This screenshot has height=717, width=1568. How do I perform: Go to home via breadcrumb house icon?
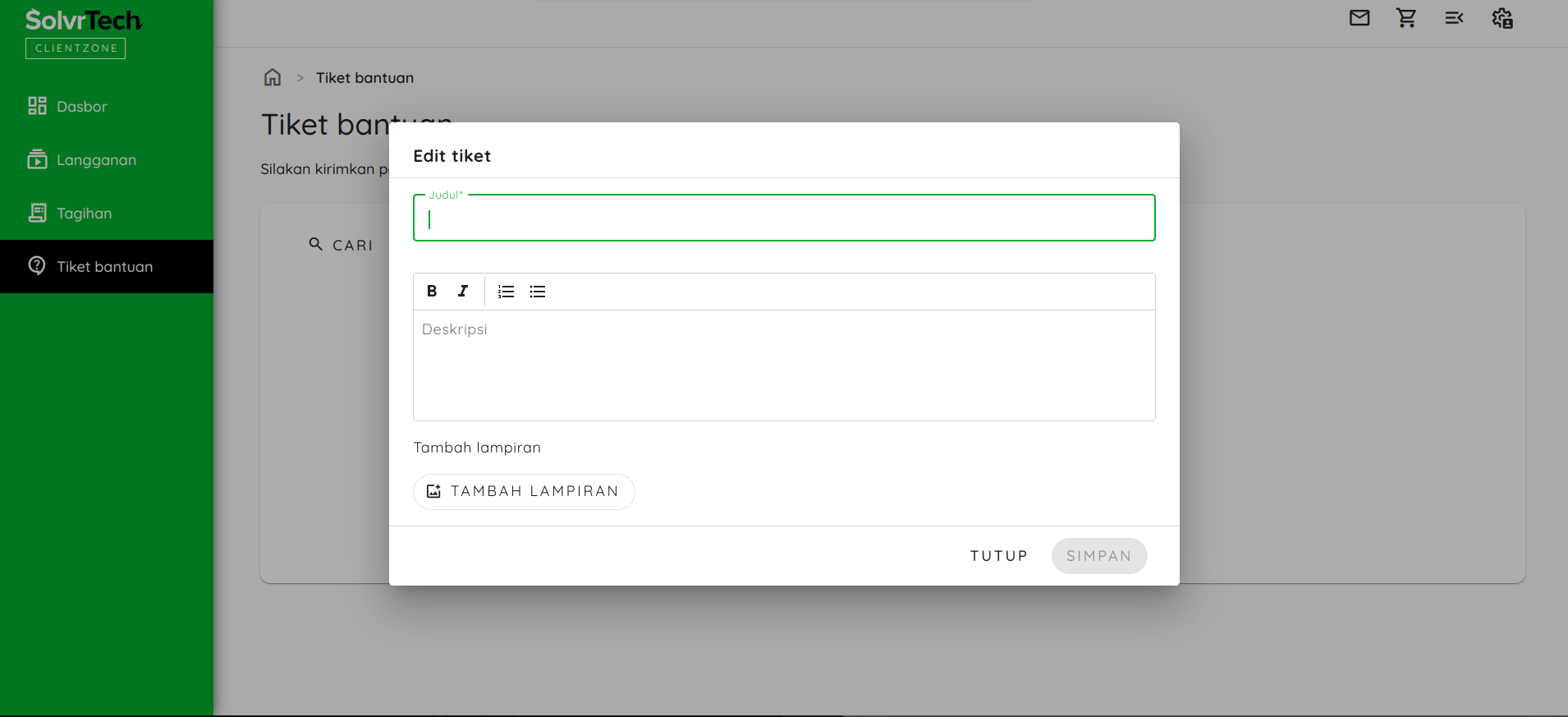tap(273, 77)
